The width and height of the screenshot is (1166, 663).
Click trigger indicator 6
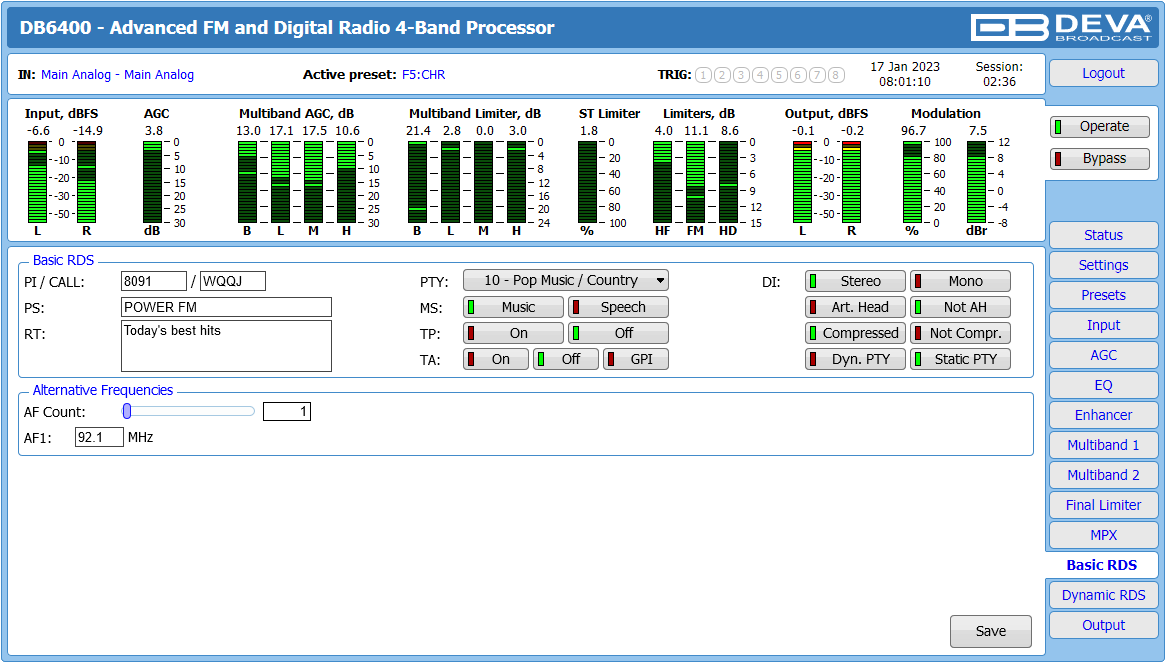coord(798,75)
